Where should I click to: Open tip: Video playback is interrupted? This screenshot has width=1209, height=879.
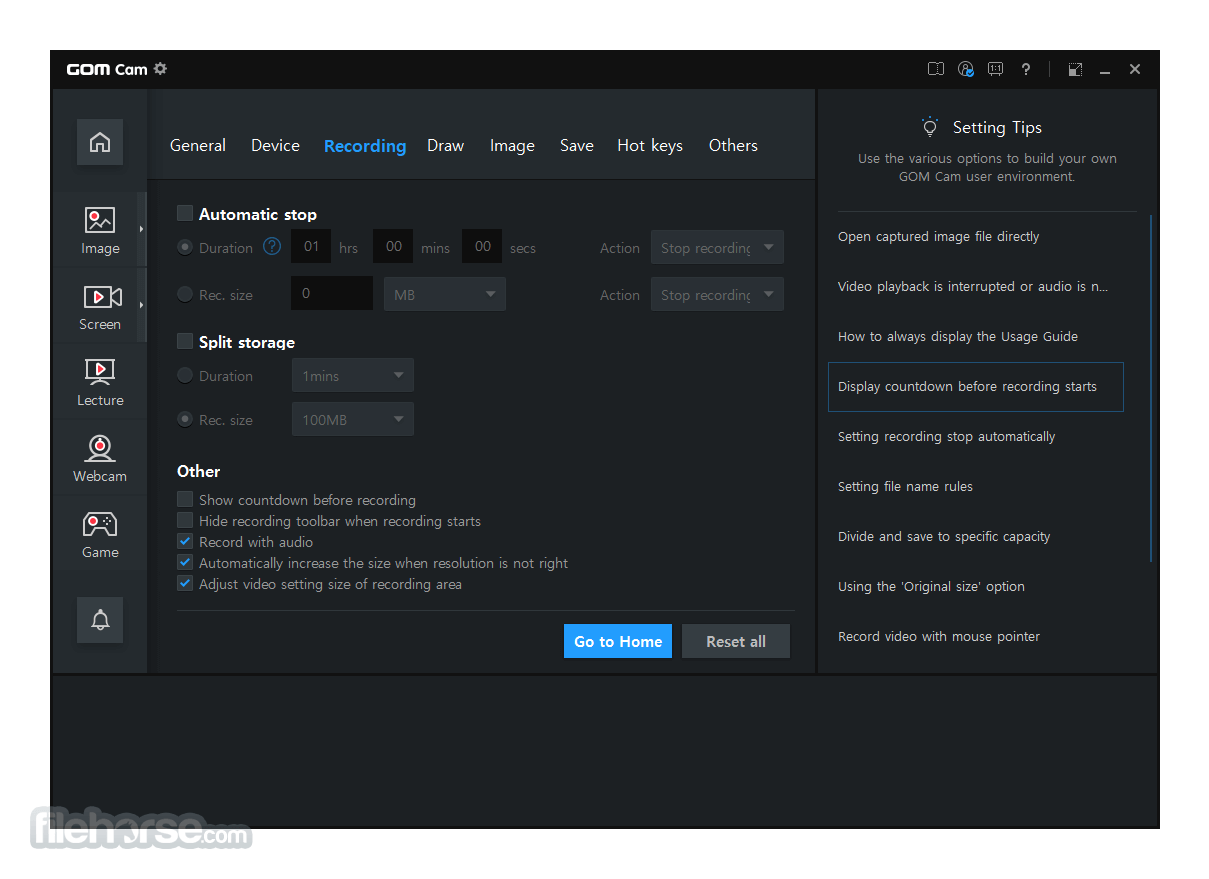click(973, 287)
